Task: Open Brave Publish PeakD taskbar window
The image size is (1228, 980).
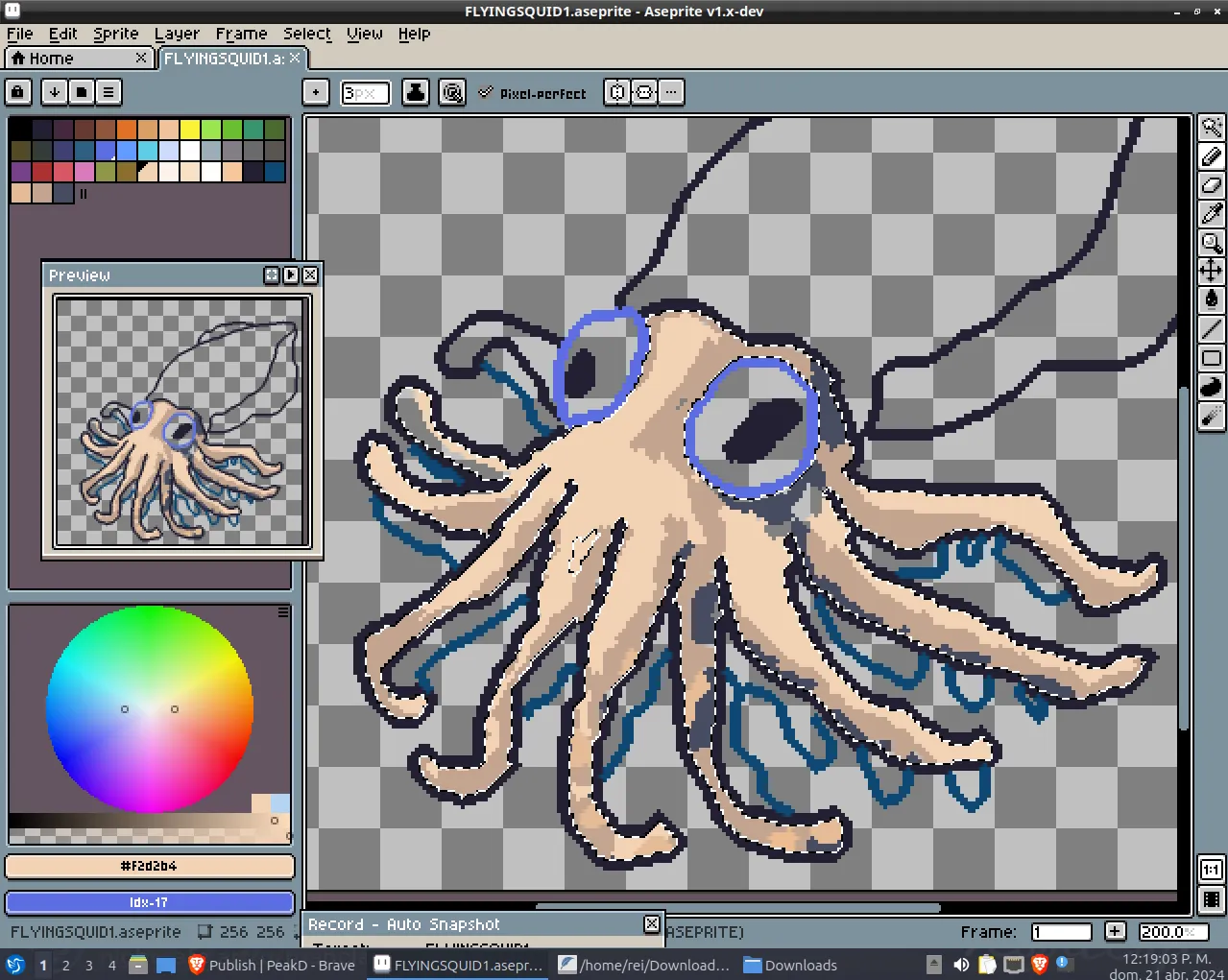Action: pos(272,965)
